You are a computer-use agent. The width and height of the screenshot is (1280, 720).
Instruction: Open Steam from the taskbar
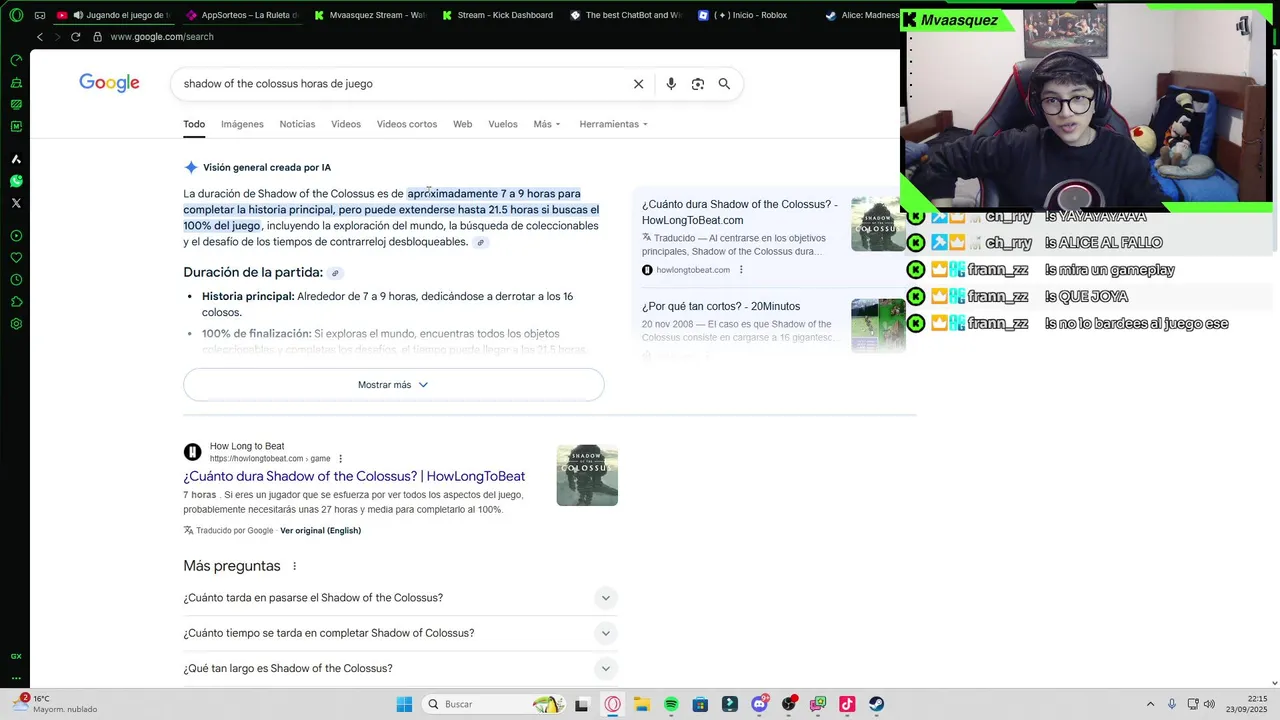[x=876, y=704]
